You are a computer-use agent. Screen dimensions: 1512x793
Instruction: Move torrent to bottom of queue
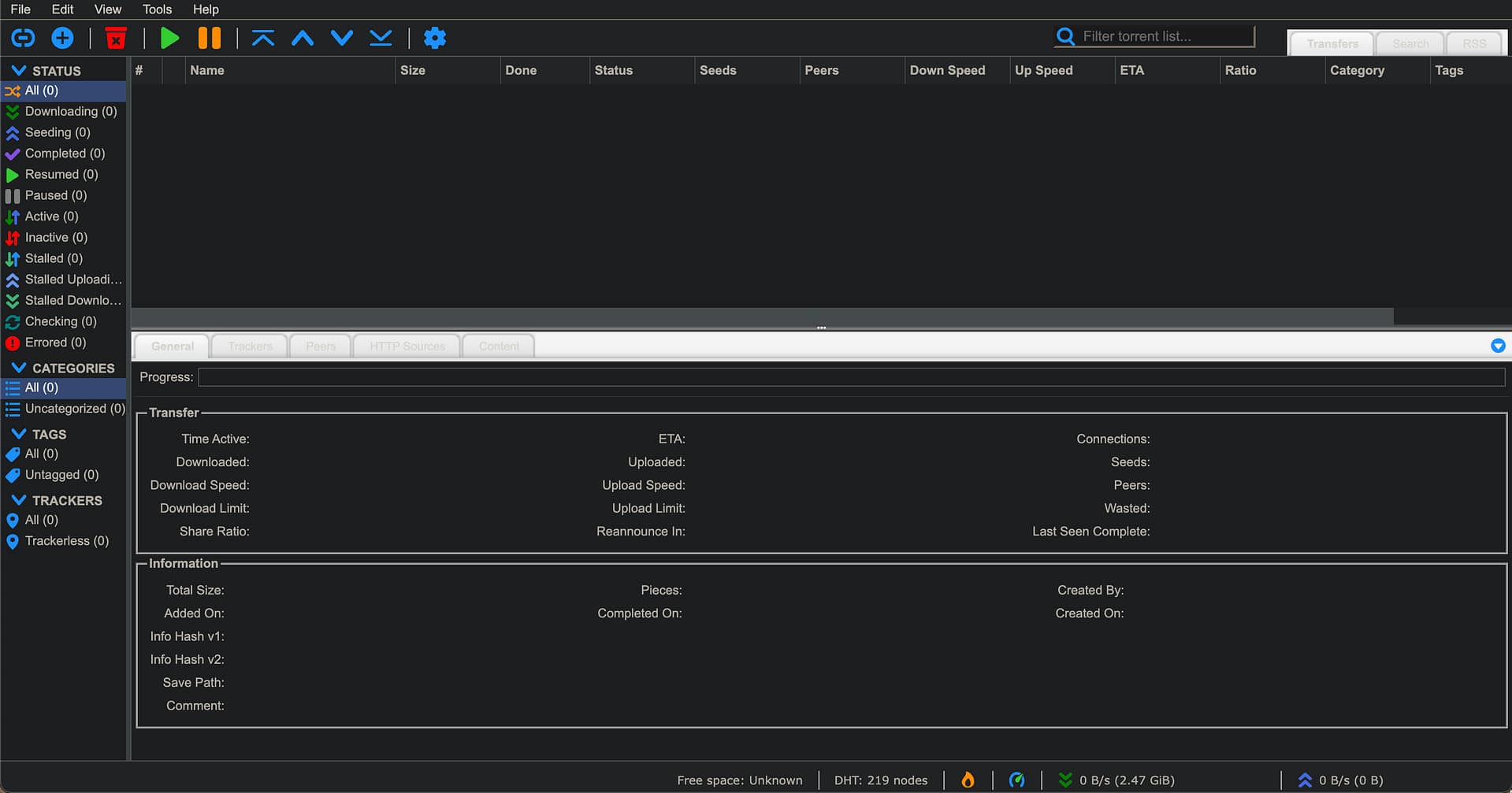381,38
